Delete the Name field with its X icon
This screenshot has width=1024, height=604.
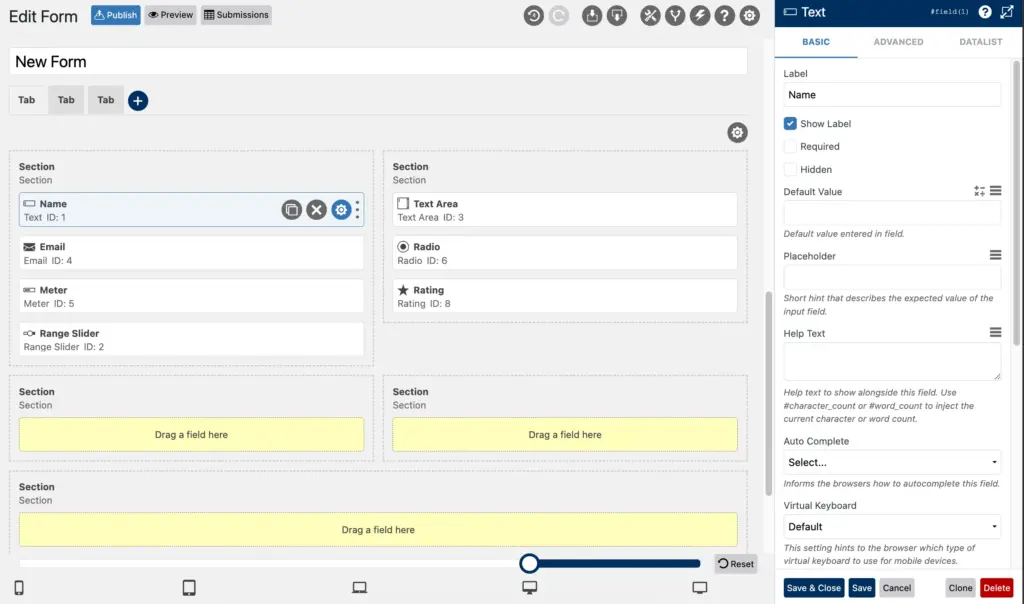point(316,209)
